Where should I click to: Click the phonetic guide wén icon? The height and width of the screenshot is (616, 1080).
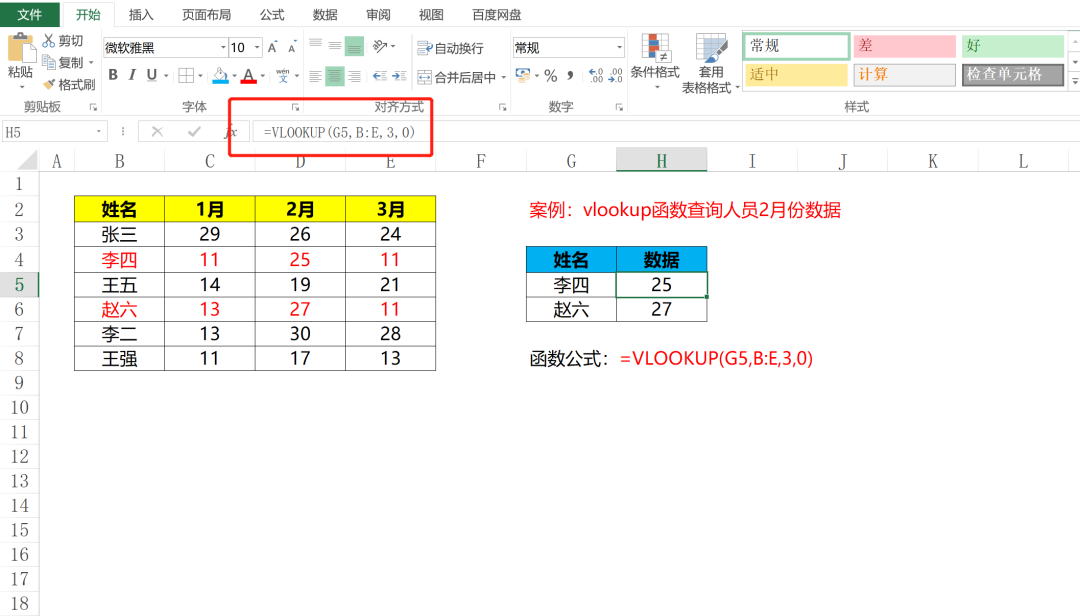283,75
